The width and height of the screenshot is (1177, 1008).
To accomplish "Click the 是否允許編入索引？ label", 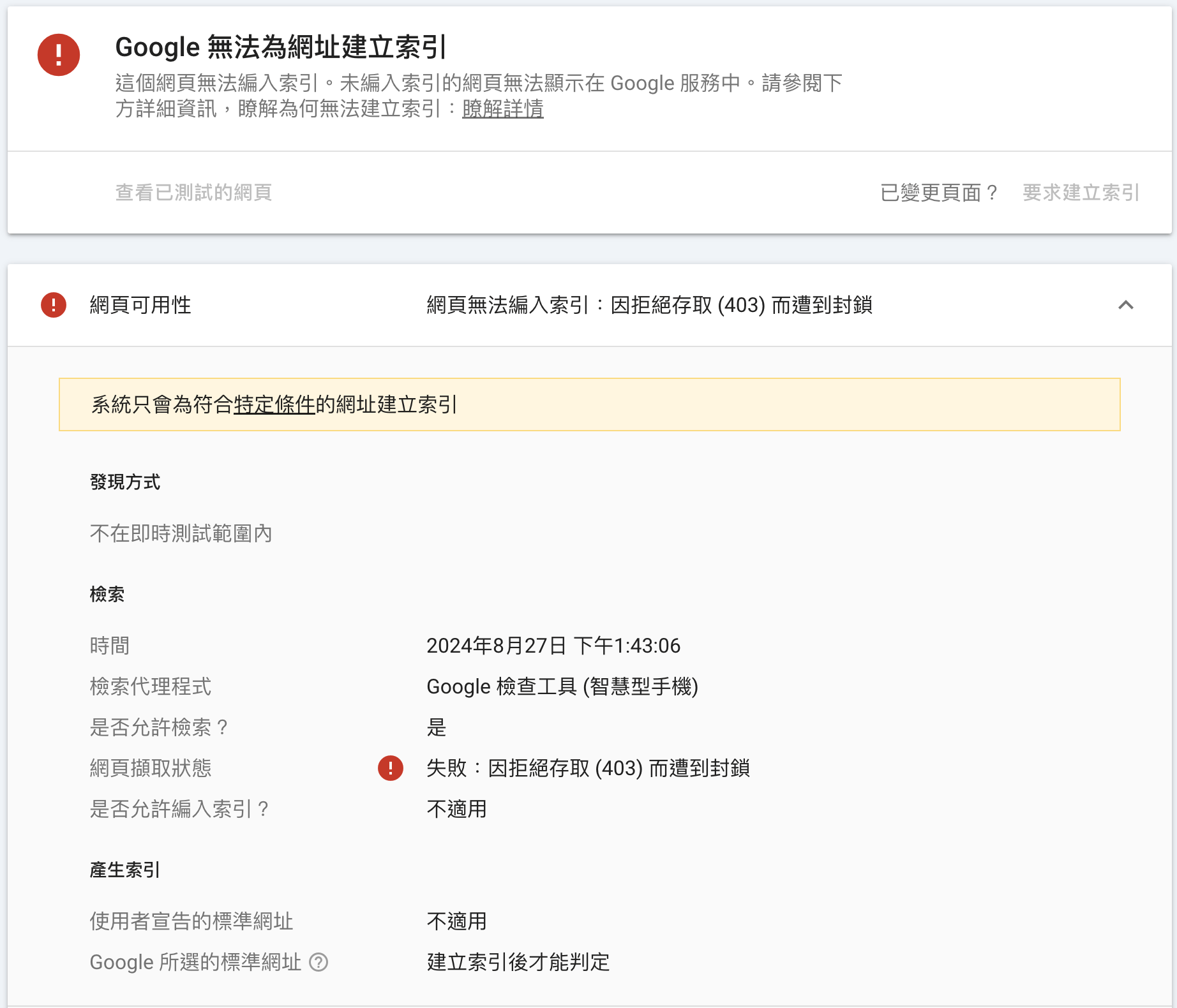I will coord(180,809).
